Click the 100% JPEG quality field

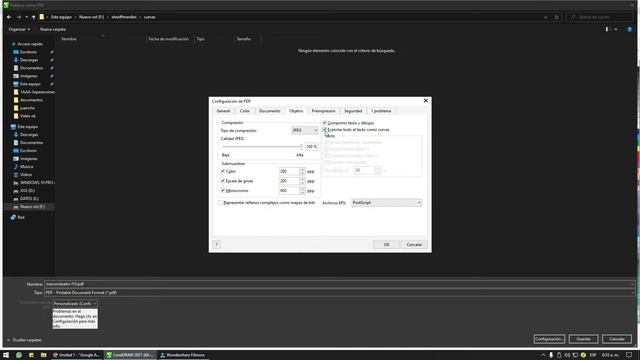311,147
